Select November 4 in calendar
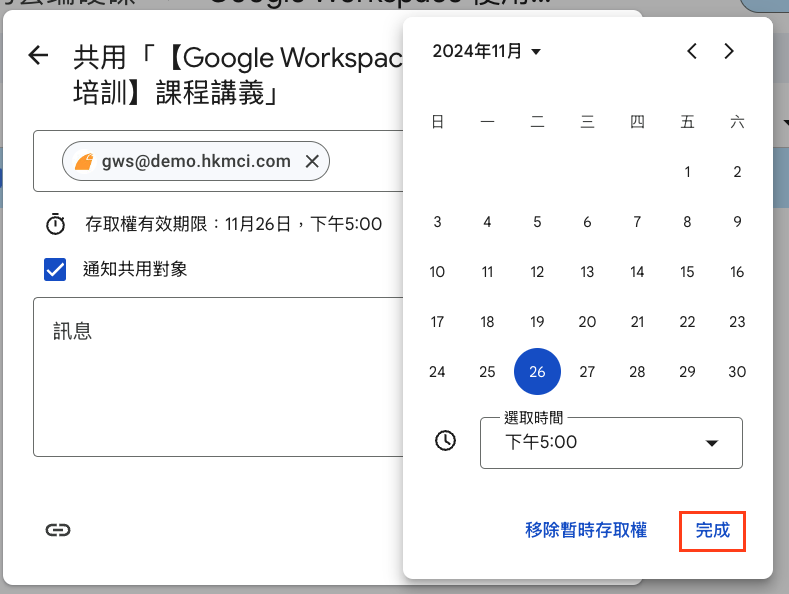 (487, 222)
